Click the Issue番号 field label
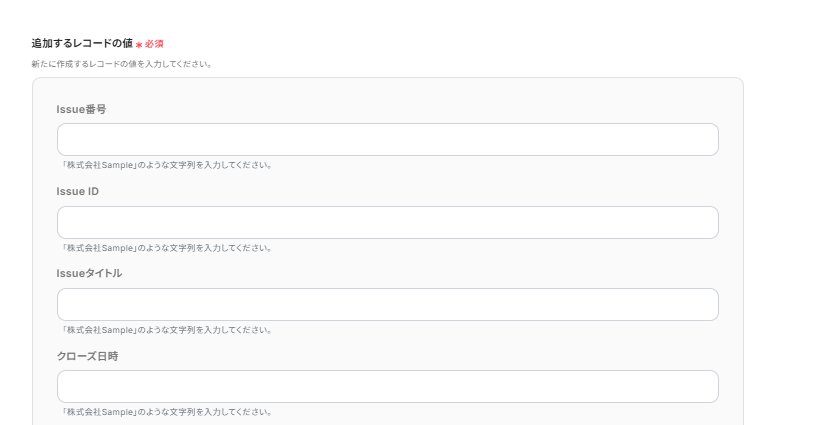This screenshot has width=835, height=425. (81, 109)
